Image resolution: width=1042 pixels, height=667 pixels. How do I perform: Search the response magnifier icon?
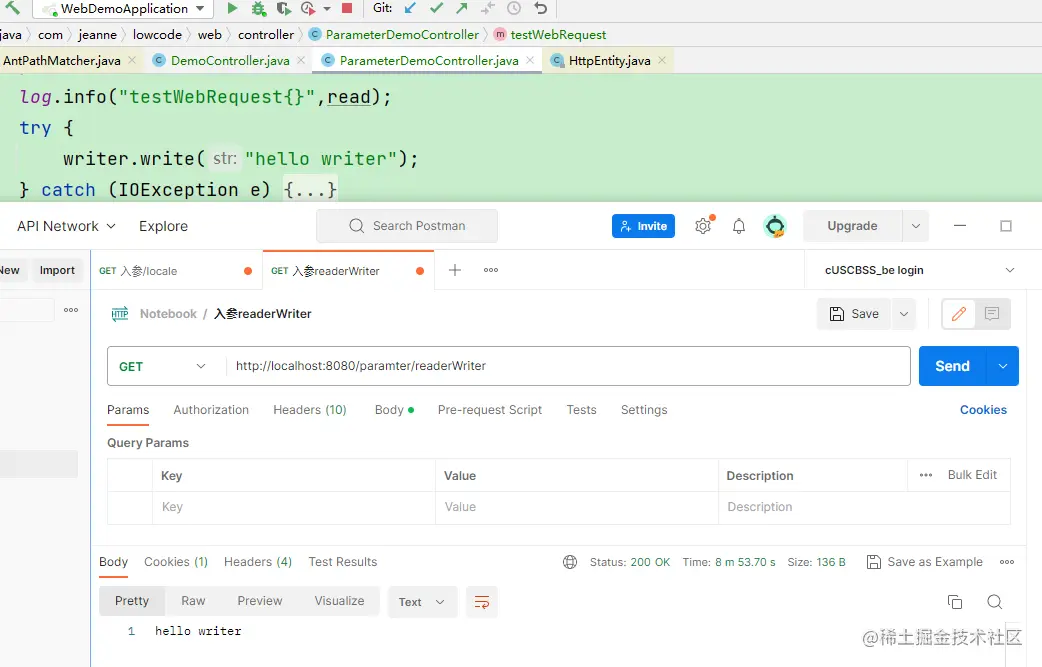(x=995, y=602)
